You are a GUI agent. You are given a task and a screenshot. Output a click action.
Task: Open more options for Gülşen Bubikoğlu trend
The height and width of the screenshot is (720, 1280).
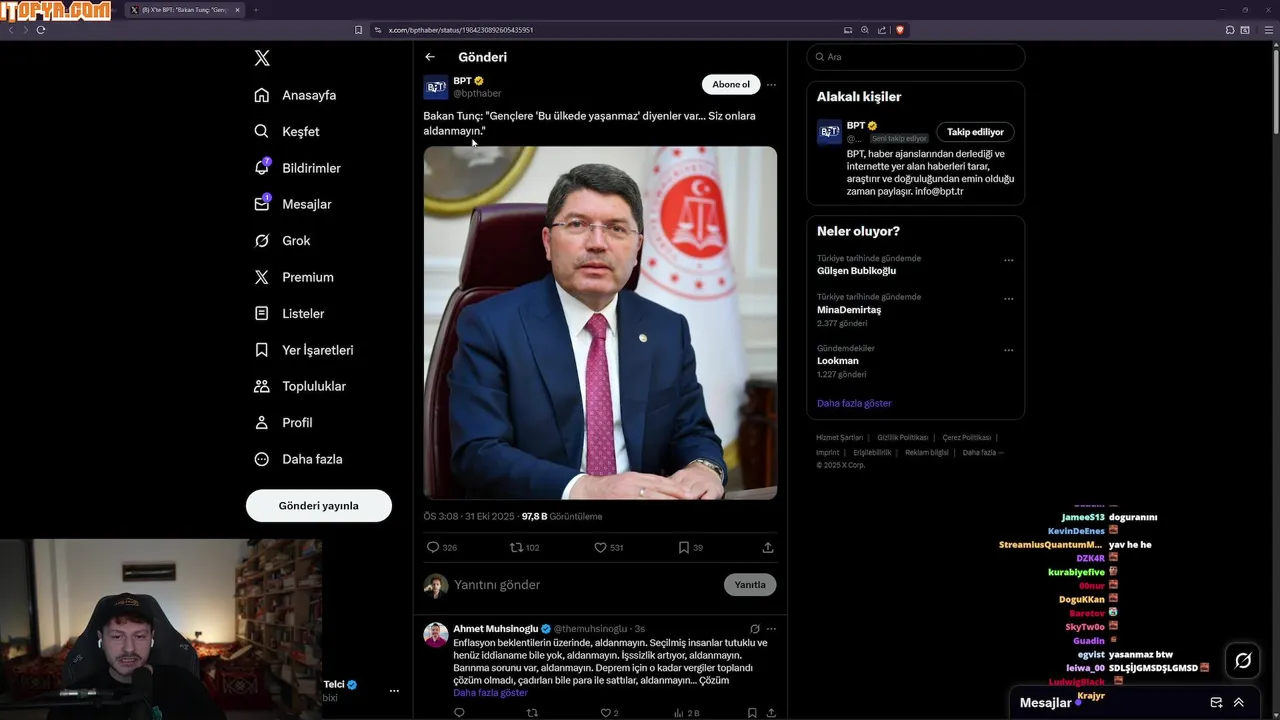[x=1009, y=260]
